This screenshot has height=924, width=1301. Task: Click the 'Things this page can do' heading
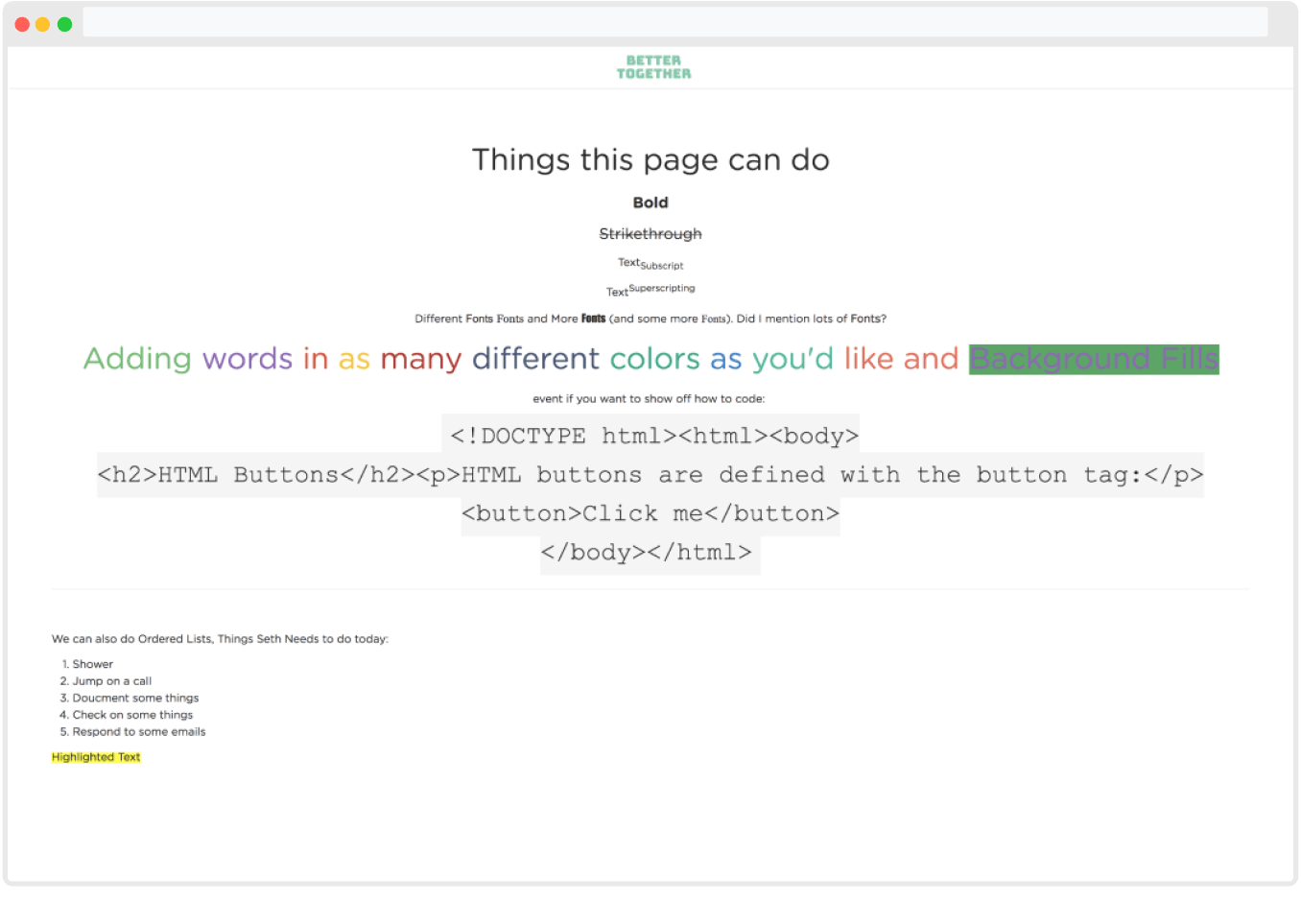click(x=650, y=160)
